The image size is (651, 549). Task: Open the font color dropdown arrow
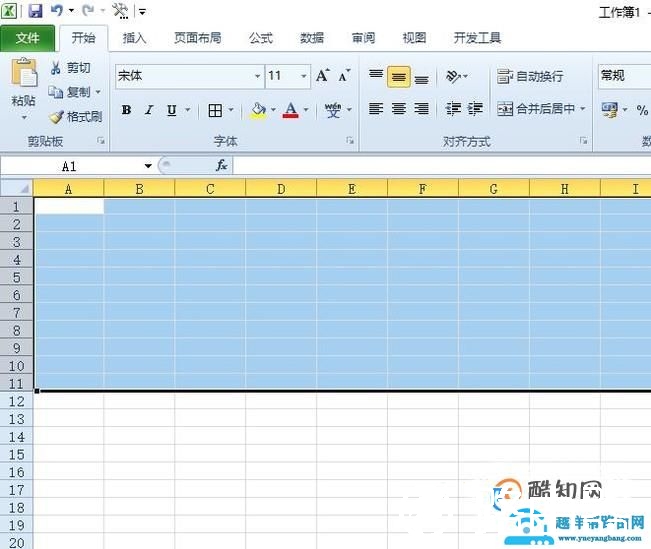pos(306,110)
